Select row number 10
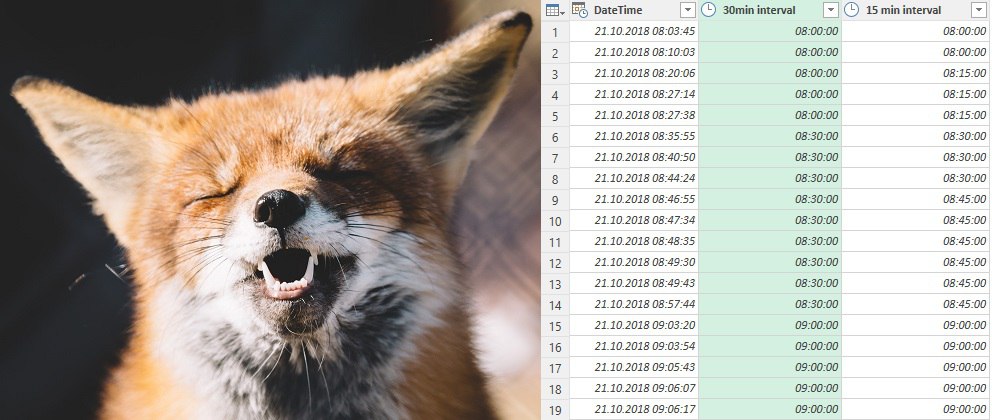The width and height of the screenshot is (992, 420). tap(555, 221)
